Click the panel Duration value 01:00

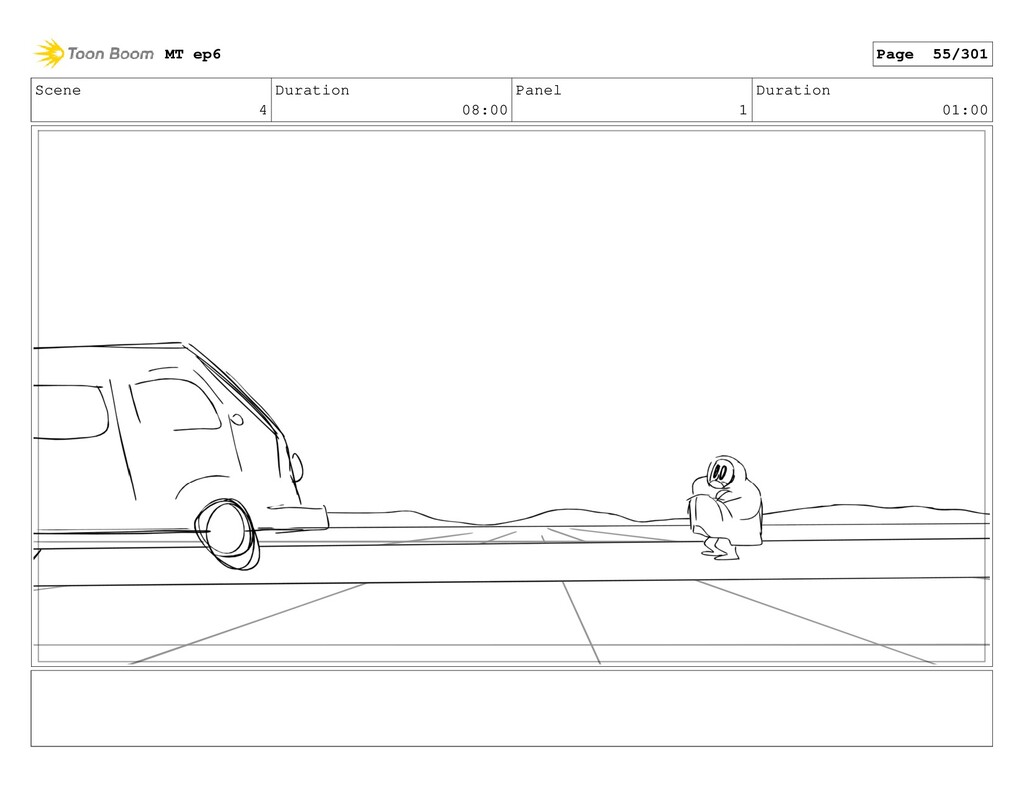[965, 110]
